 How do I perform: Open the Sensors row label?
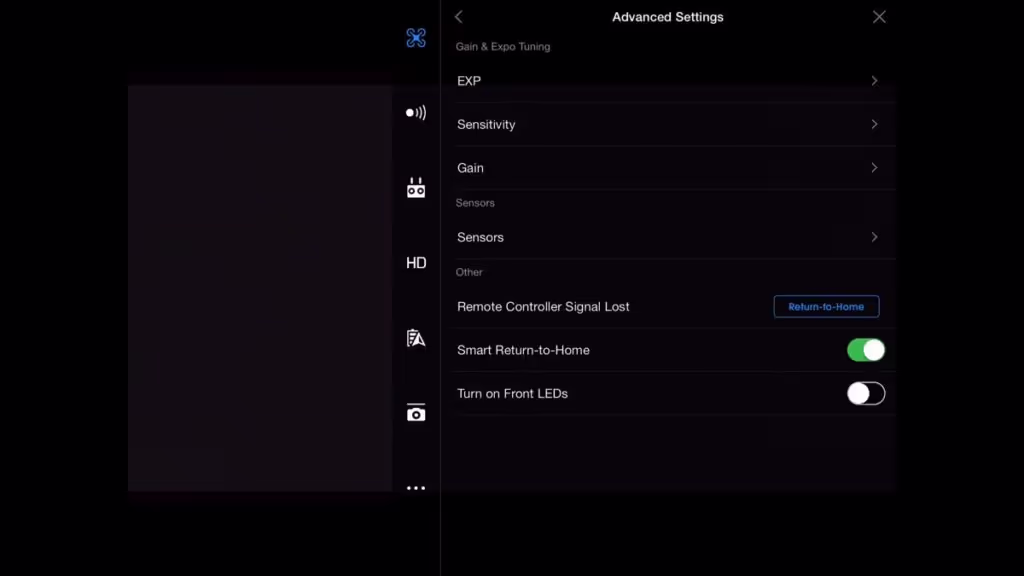point(480,237)
